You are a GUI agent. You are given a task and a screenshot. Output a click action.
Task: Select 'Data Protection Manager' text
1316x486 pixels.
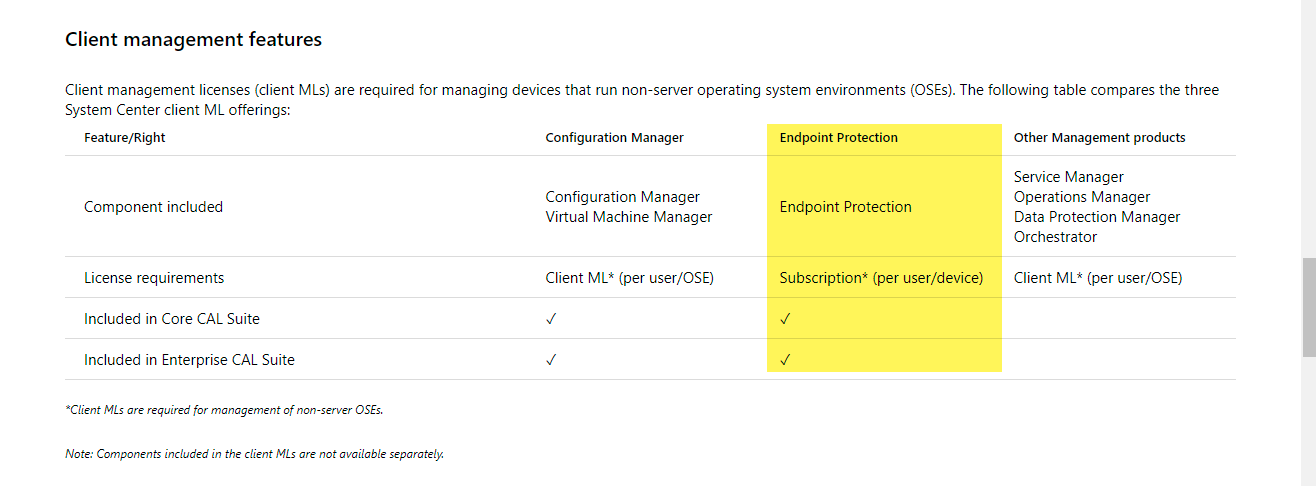[1097, 217]
